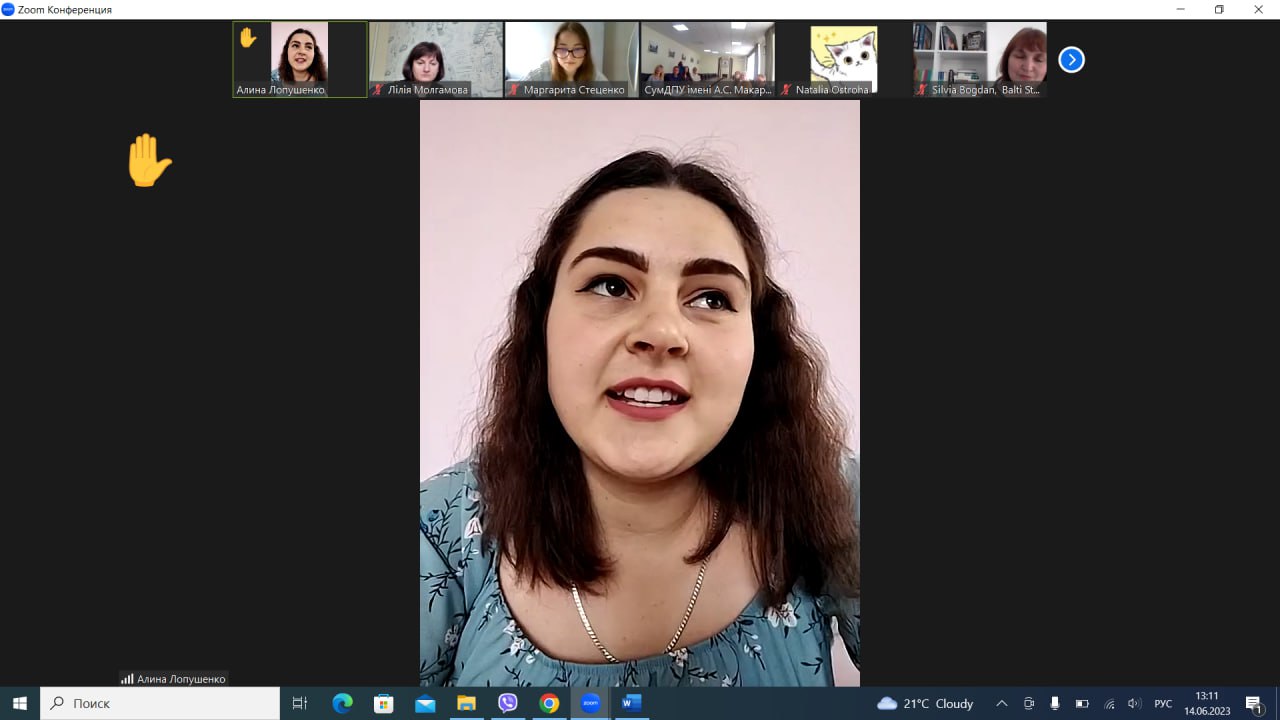
Task: Select Natalia Ostroha's cat avatar thumbnail
Action: (843, 58)
